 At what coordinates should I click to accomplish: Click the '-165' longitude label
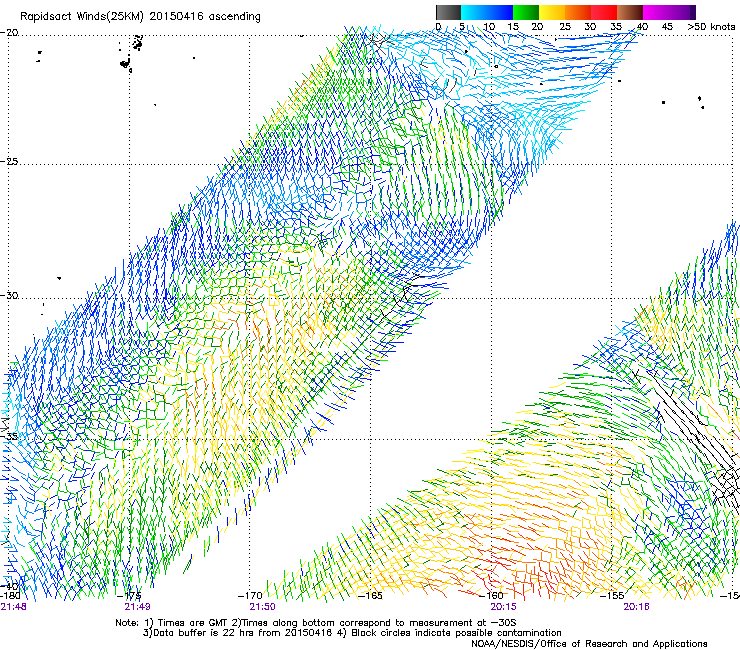coord(370,596)
